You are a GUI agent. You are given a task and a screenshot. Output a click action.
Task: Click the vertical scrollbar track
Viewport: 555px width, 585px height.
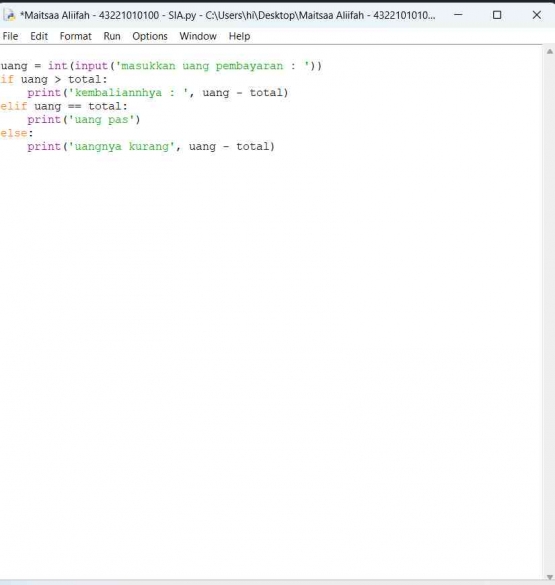coord(550,314)
